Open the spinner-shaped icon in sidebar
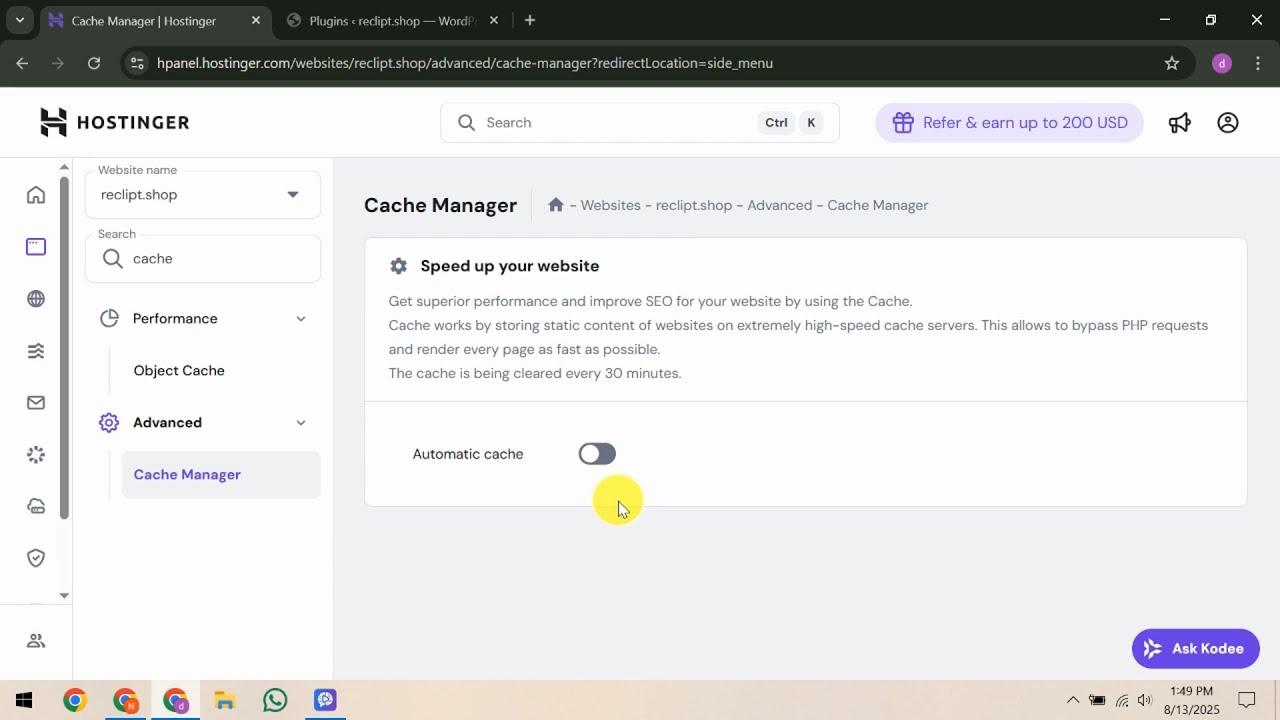The width and height of the screenshot is (1280, 720). [36, 455]
